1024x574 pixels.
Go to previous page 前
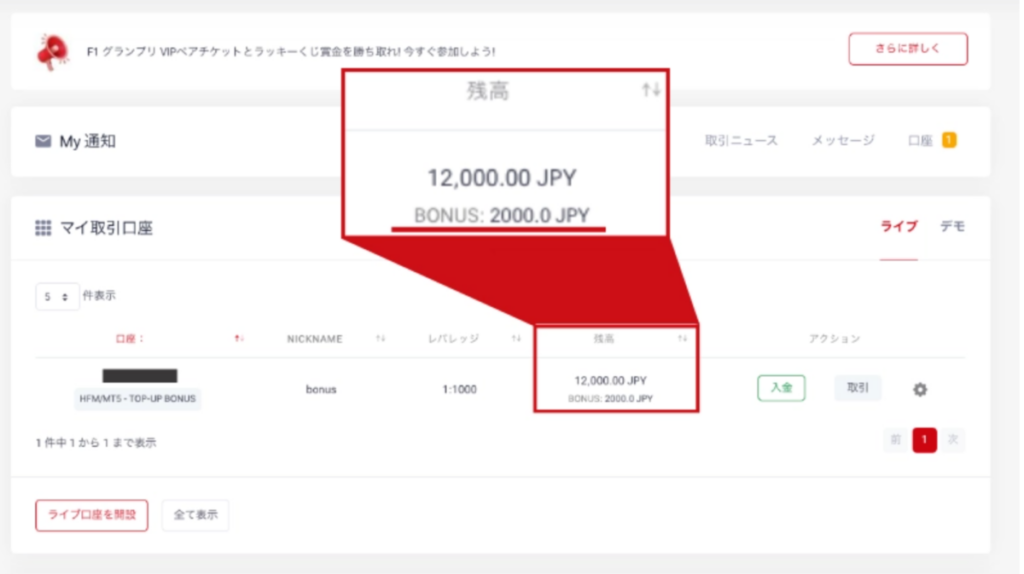click(x=895, y=440)
